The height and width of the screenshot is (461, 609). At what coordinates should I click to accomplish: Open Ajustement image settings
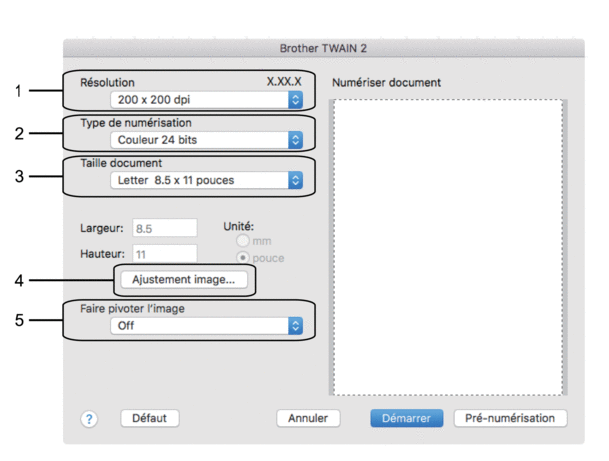click(x=184, y=280)
